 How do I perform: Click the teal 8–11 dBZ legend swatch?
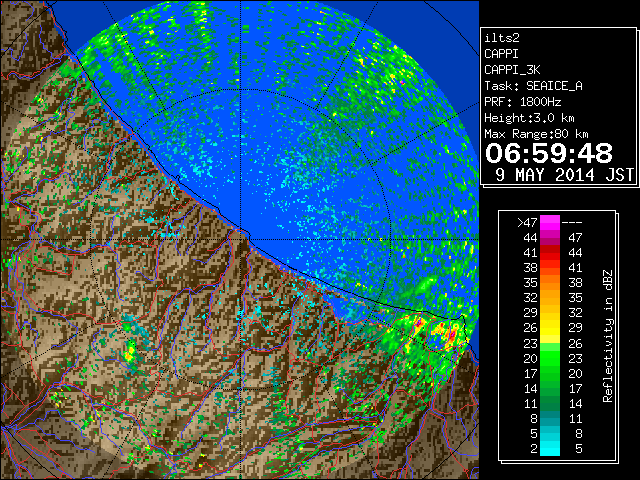click(x=550, y=418)
